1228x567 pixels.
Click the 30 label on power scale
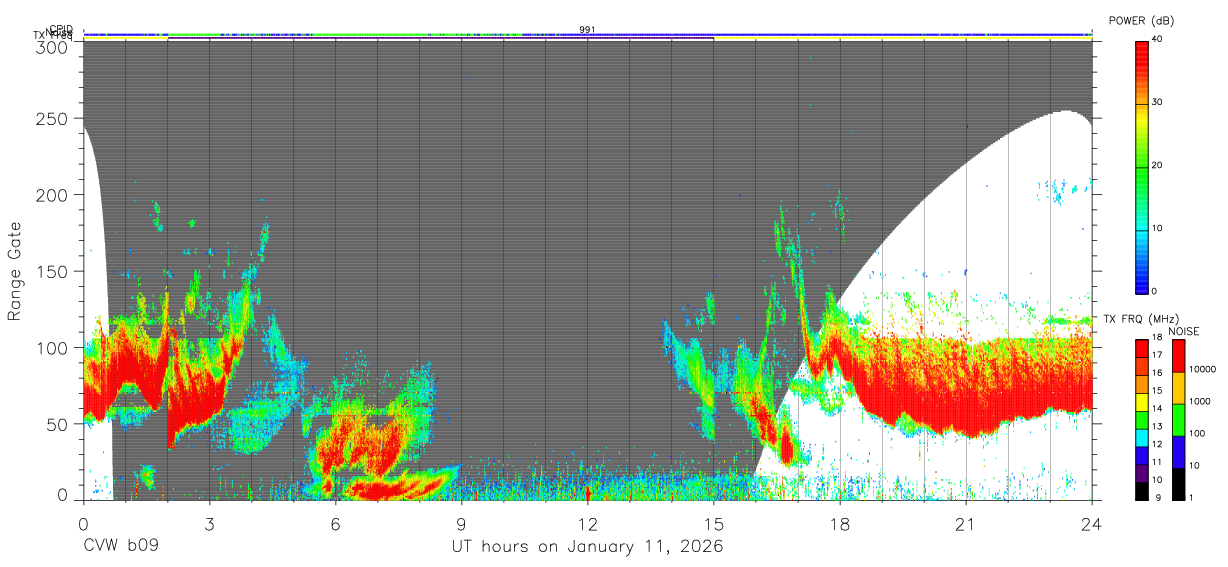coord(1157,103)
